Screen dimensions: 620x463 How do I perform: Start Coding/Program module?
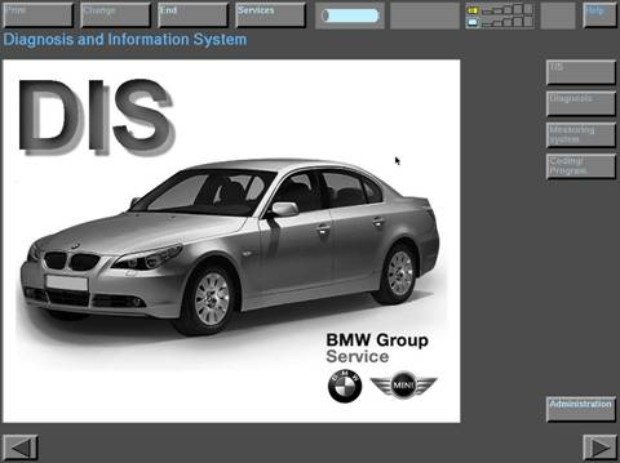pos(581,166)
